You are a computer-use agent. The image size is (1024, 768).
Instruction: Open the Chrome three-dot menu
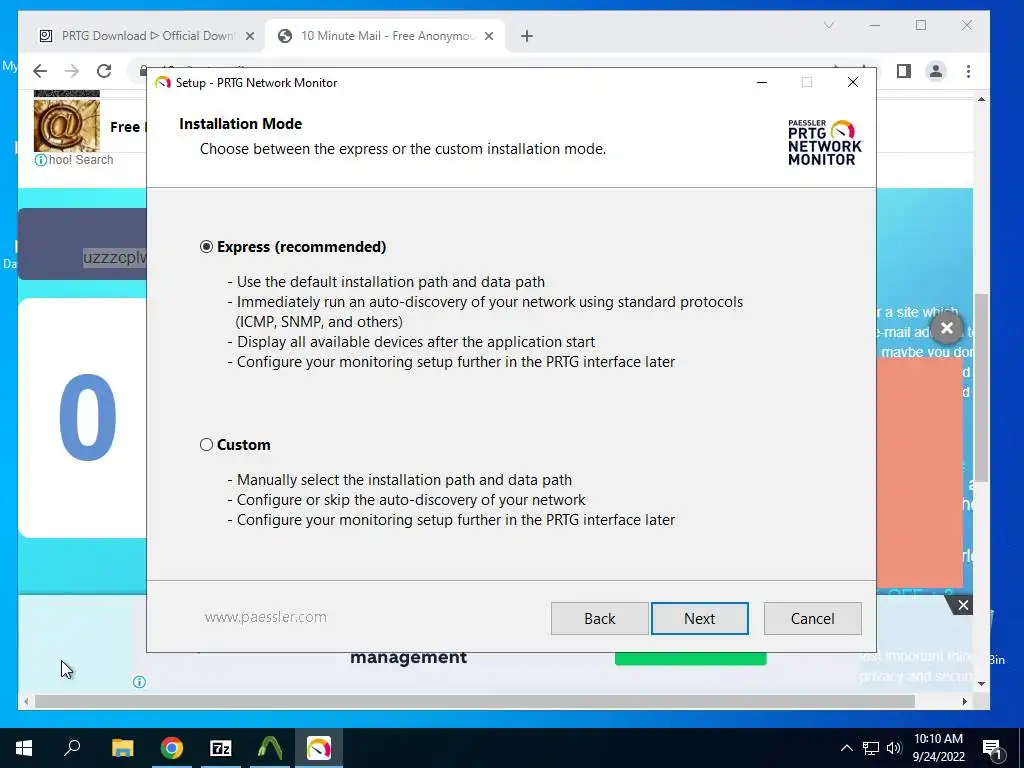coord(968,71)
